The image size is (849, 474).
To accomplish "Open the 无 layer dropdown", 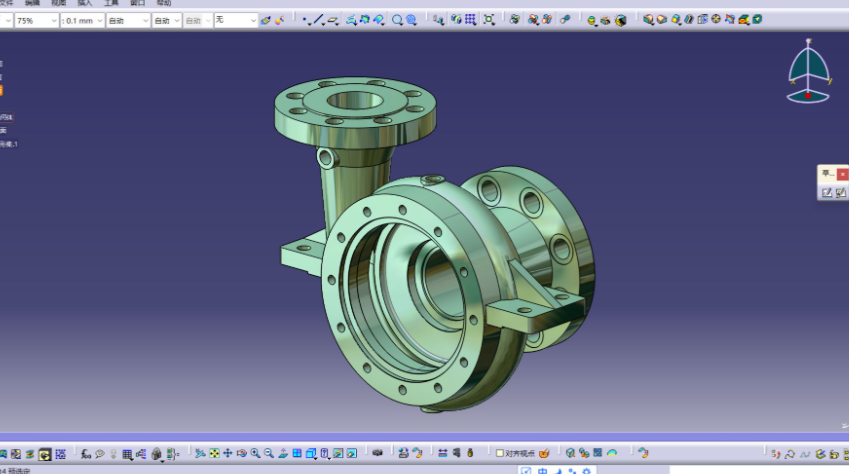I will click(236, 21).
